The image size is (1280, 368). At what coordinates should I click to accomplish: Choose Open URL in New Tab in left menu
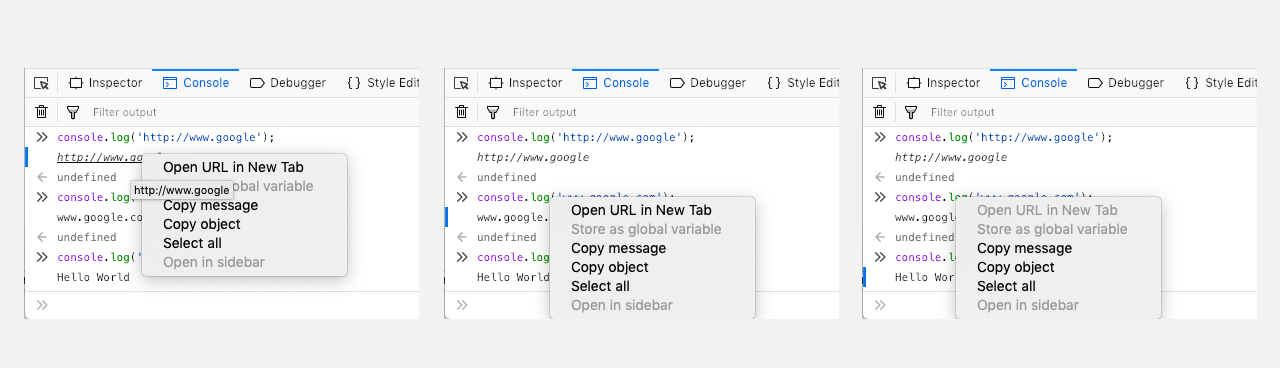pos(233,167)
